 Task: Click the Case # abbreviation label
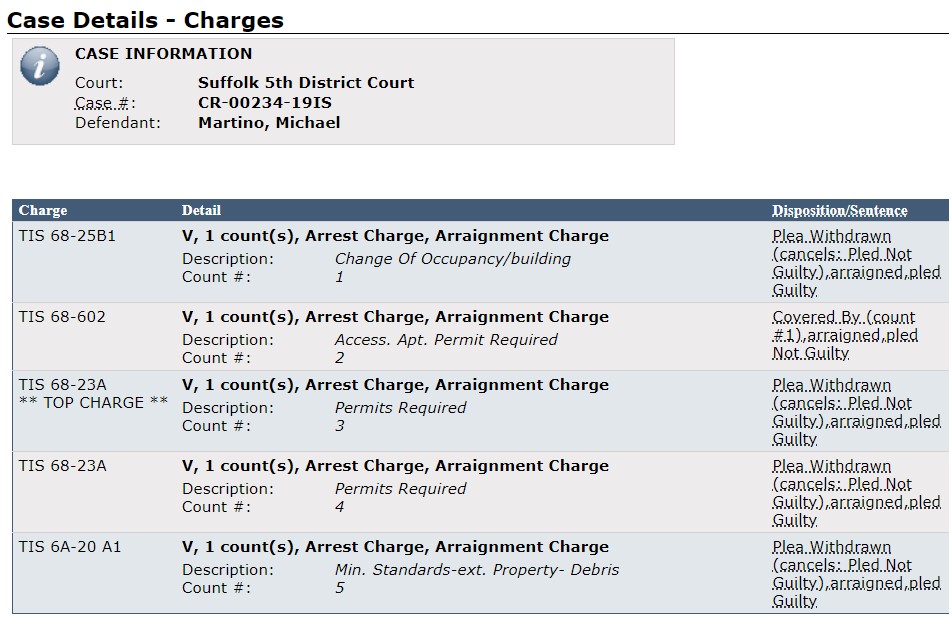point(102,103)
